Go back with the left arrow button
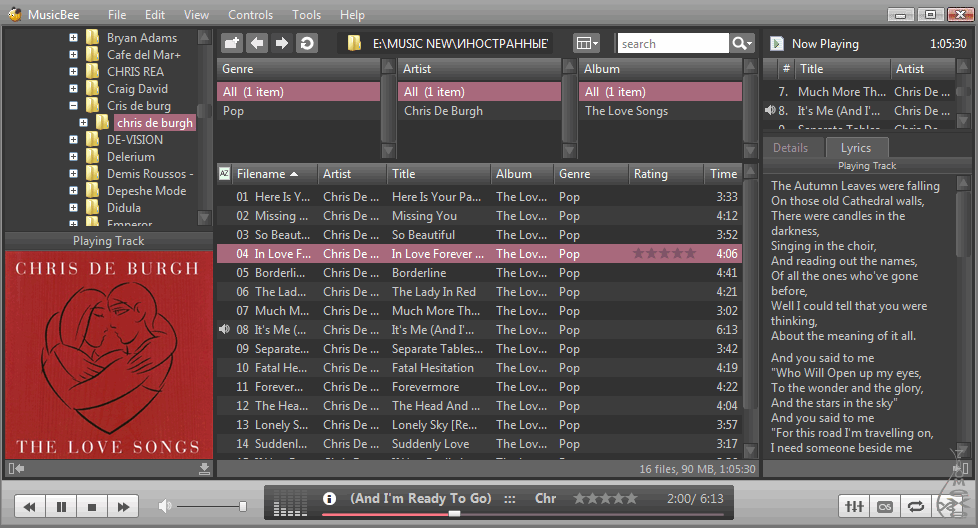 [257, 43]
